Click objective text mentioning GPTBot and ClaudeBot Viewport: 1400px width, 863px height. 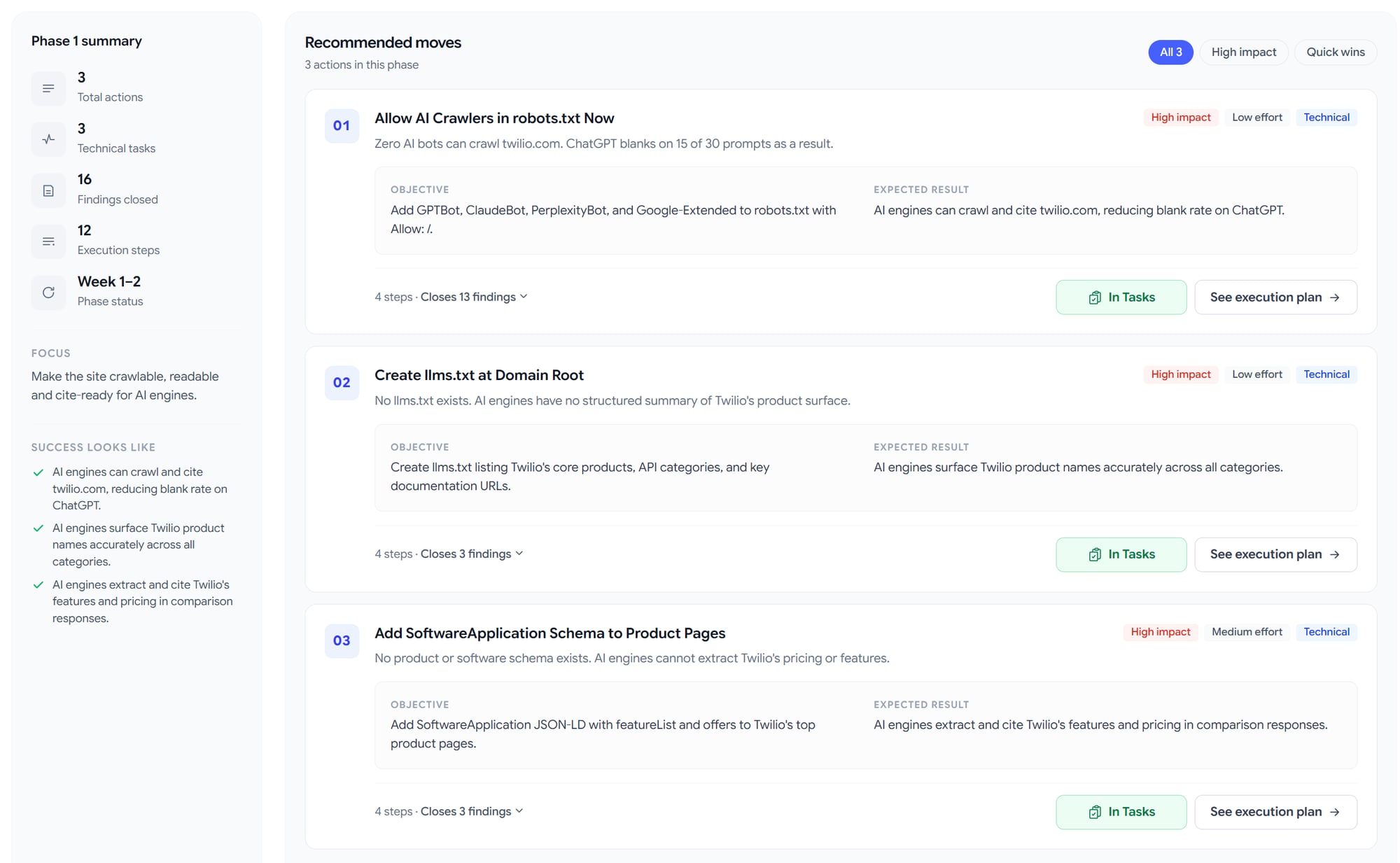click(613, 220)
